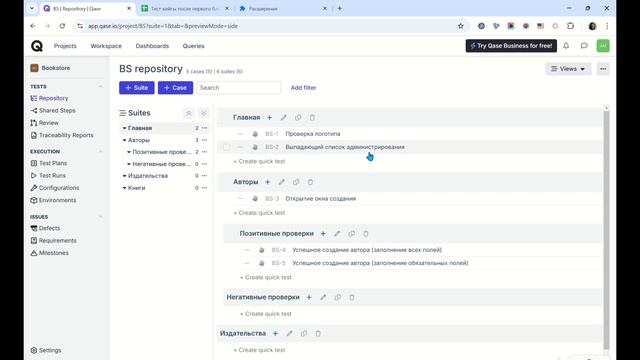Clone the Авторы suite
Viewport: 640px width, 360px height.
(x=296, y=182)
